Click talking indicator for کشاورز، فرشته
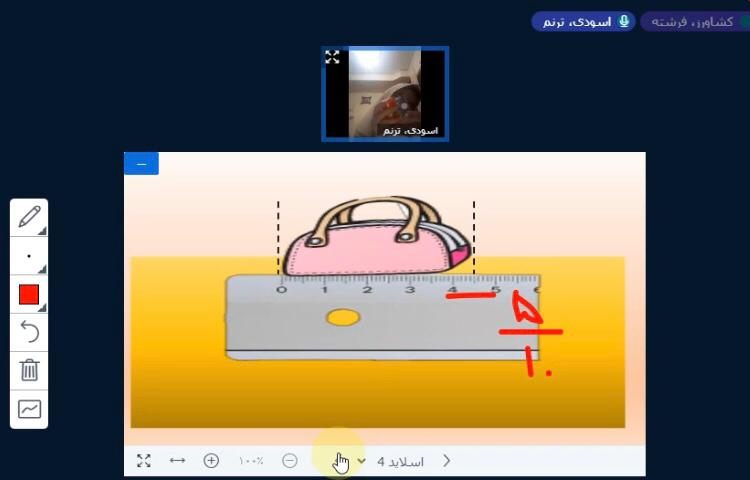 coord(691,21)
